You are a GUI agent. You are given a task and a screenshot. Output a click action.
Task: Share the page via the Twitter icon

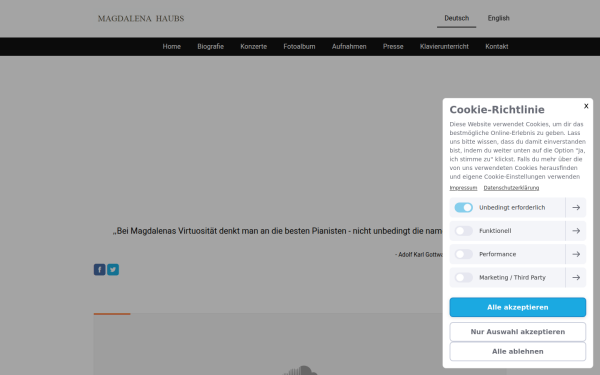113,270
